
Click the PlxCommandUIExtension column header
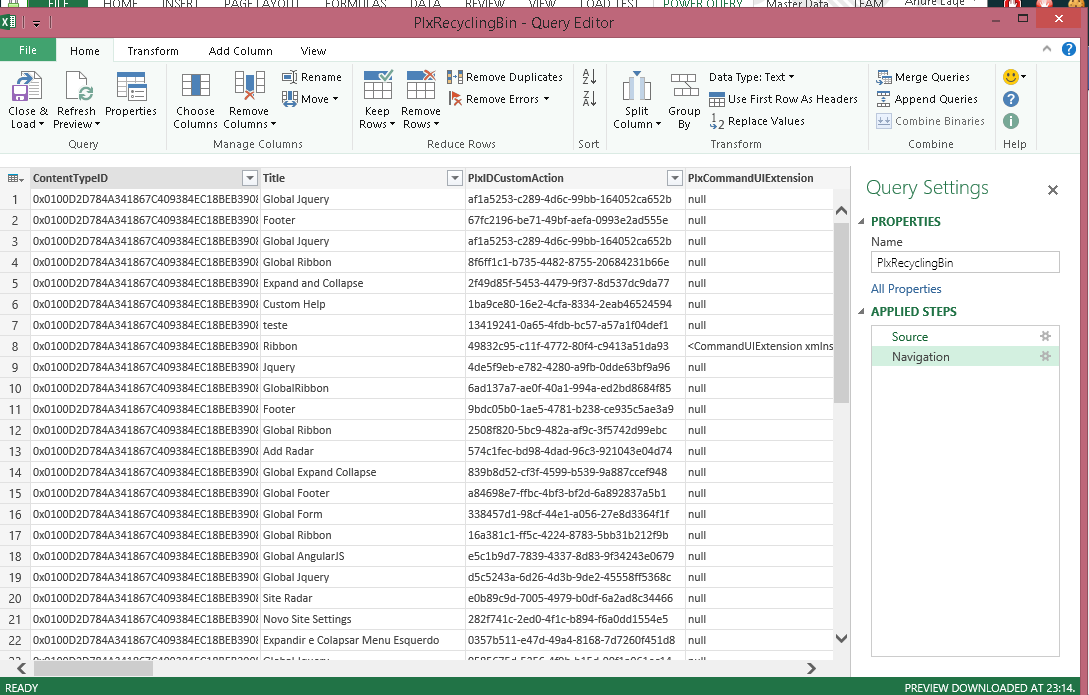[760, 178]
